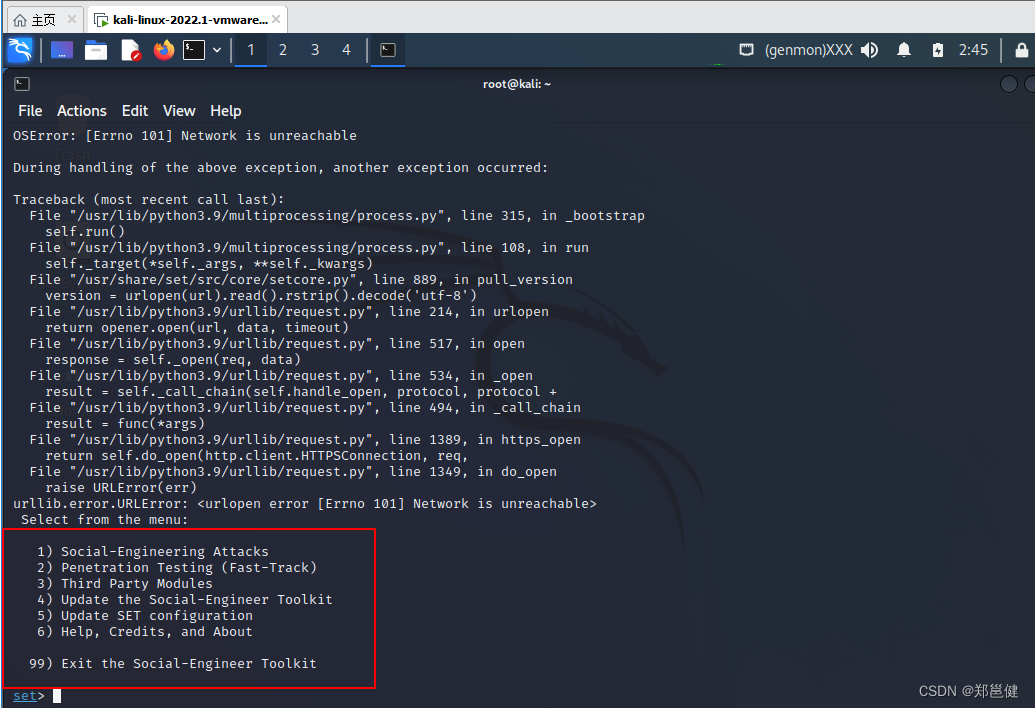Click the show desktop panel icon
The height and width of the screenshot is (708, 1035).
point(61,50)
